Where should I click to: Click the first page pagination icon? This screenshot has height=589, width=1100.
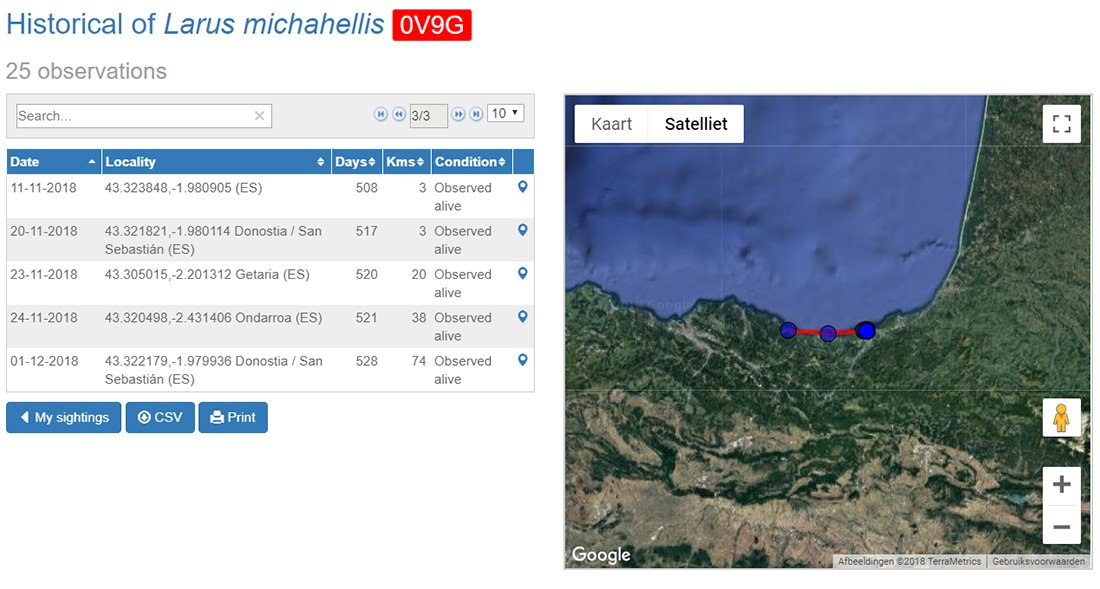pyautogui.click(x=381, y=115)
